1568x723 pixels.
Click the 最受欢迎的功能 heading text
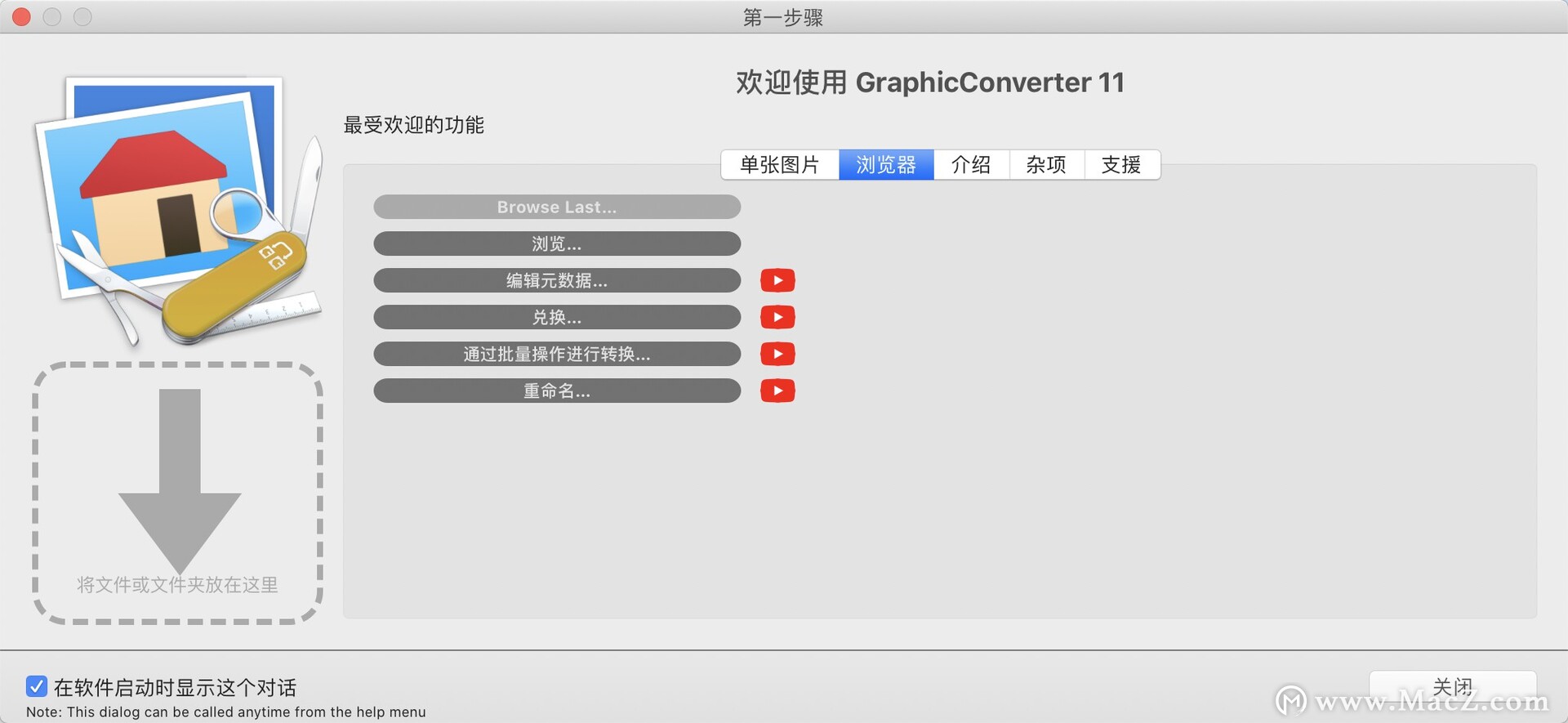click(x=413, y=125)
